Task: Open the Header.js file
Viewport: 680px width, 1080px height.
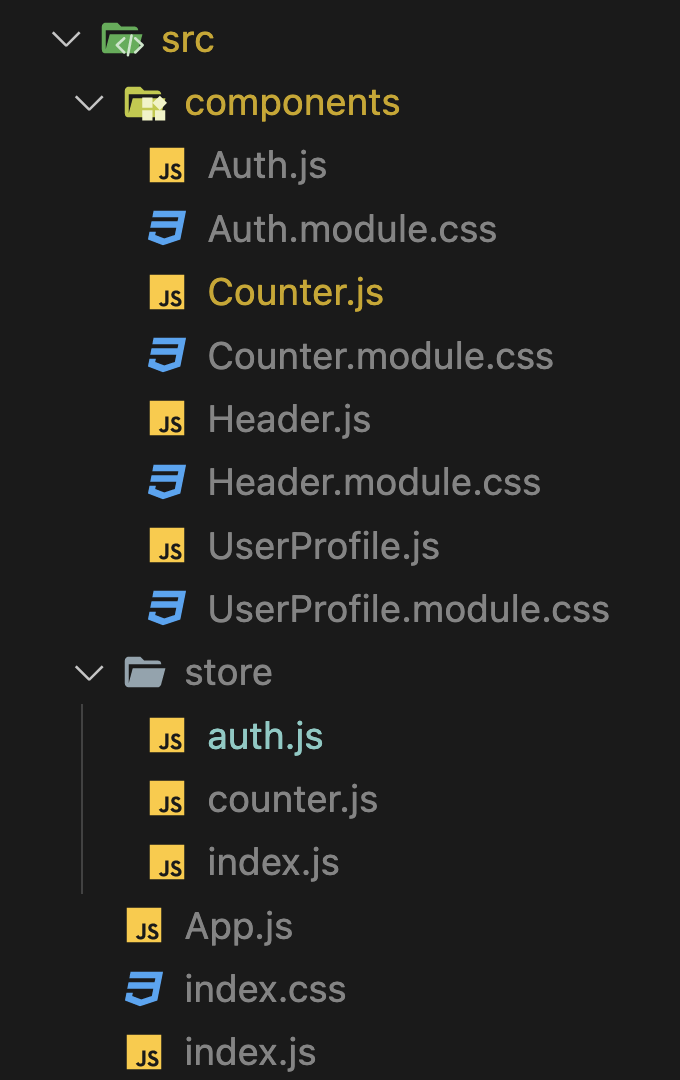Action: 289,419
